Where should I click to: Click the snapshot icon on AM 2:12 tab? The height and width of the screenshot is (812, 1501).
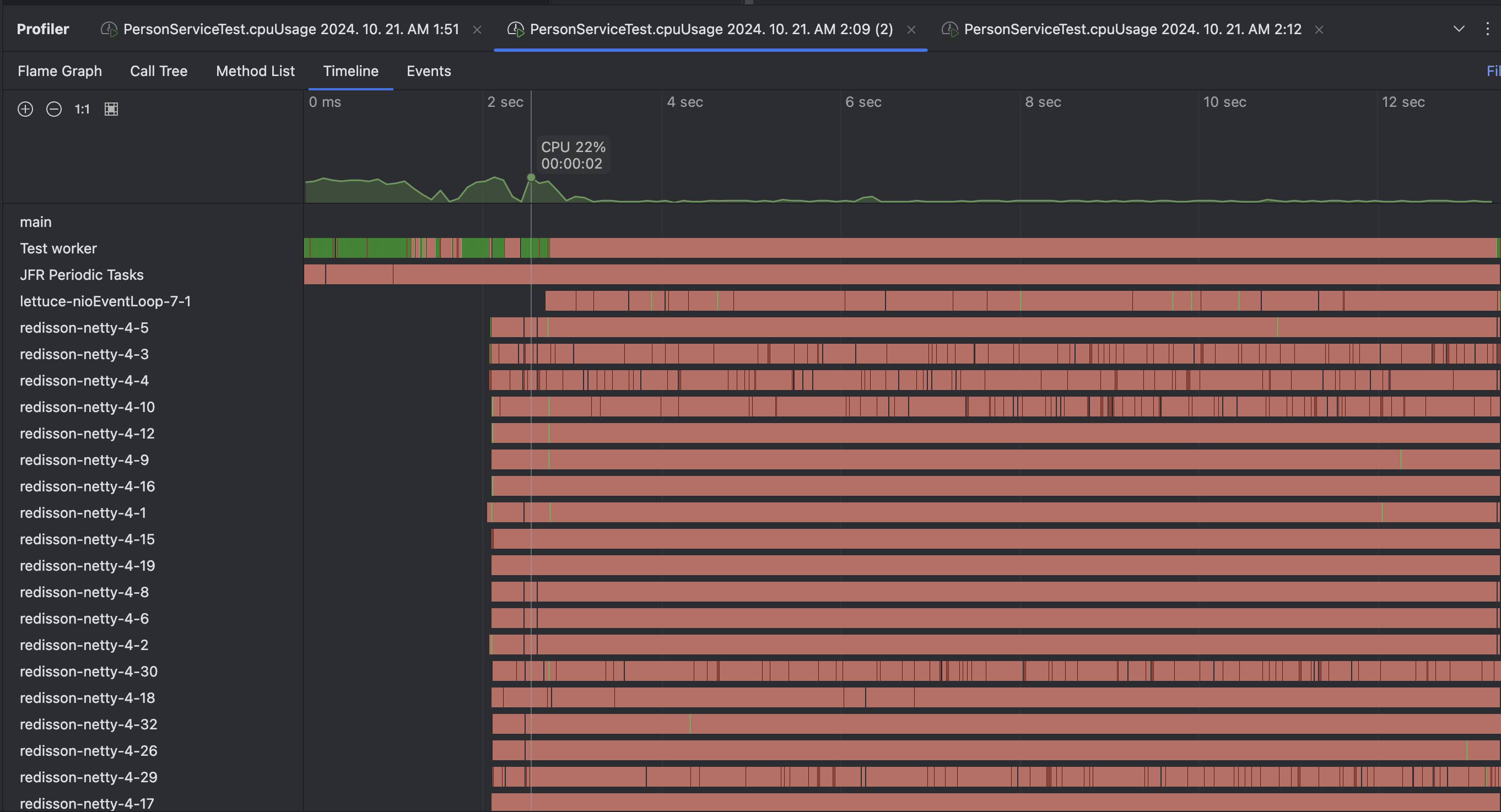click(x=950, y=29)
